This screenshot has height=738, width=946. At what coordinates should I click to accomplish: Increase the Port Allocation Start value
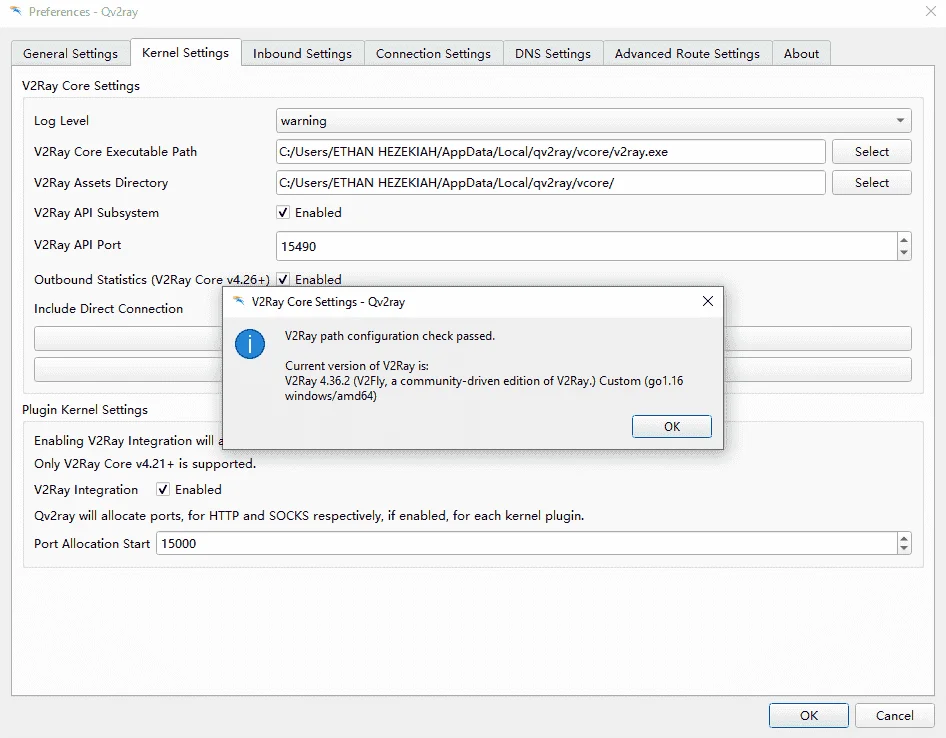pyautogui.click(x=904, y=538)
